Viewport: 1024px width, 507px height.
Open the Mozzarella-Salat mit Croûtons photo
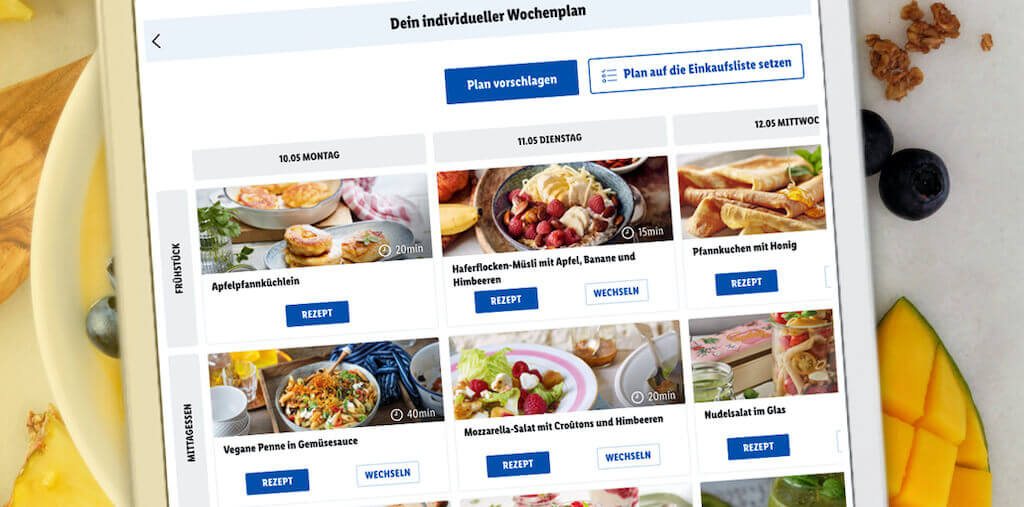(566, 369)
